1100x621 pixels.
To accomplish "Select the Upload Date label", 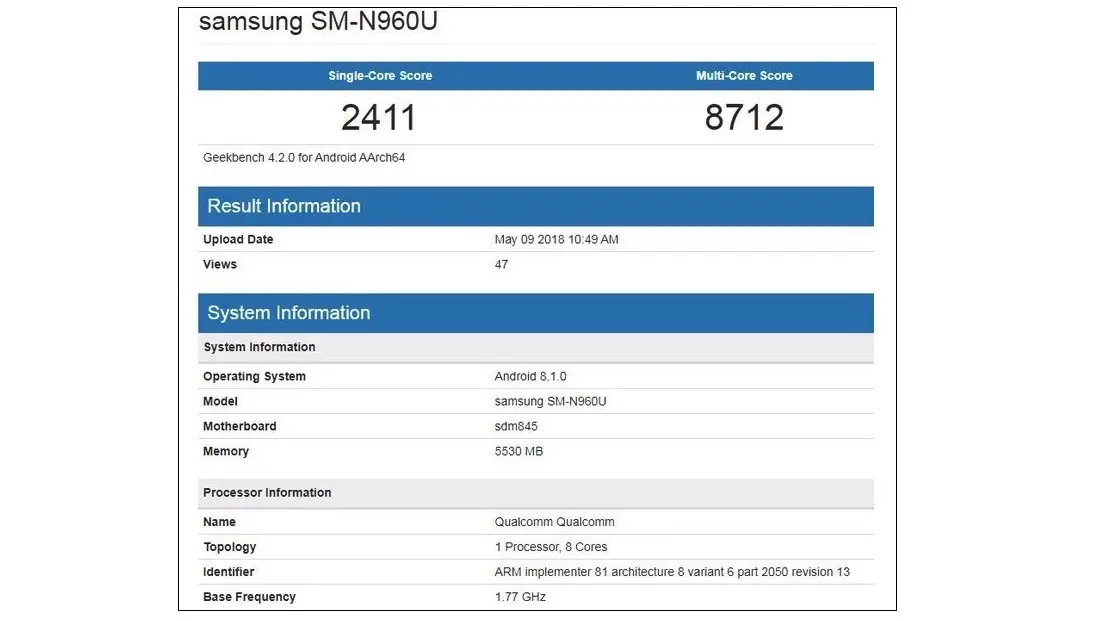I will [238, 239].
